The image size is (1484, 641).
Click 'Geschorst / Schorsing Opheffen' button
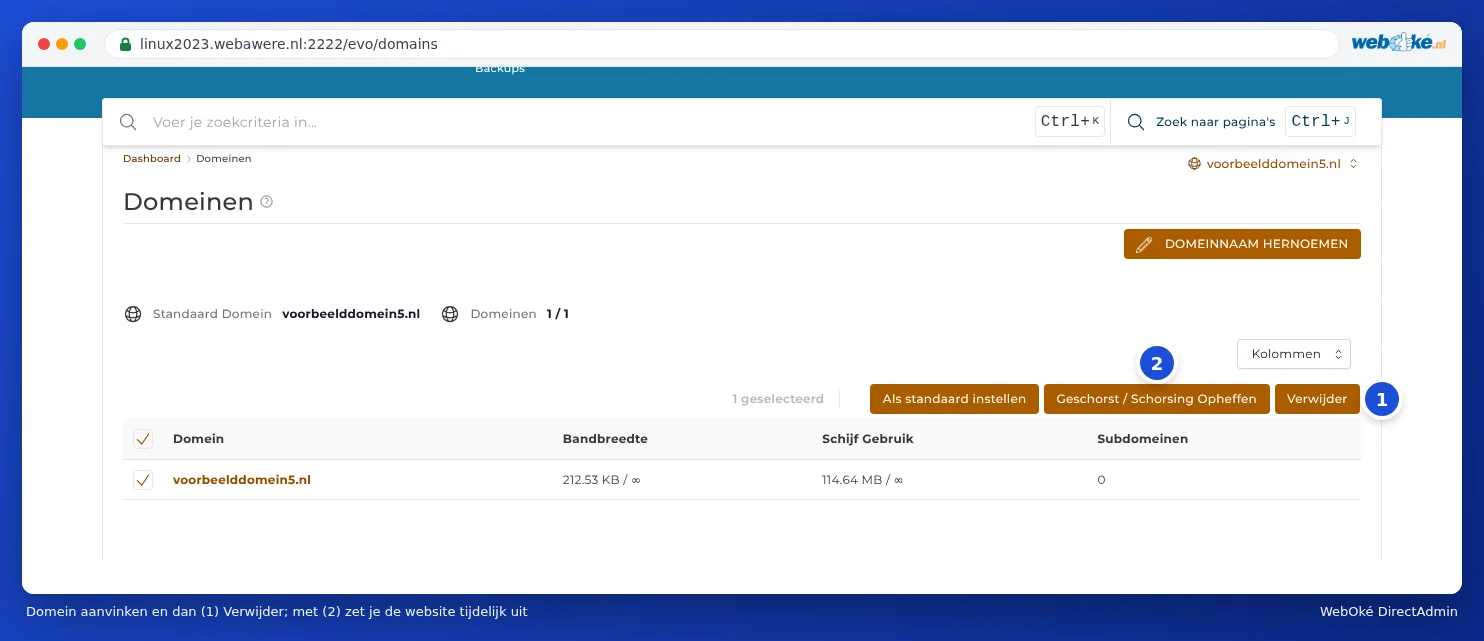1157,399
